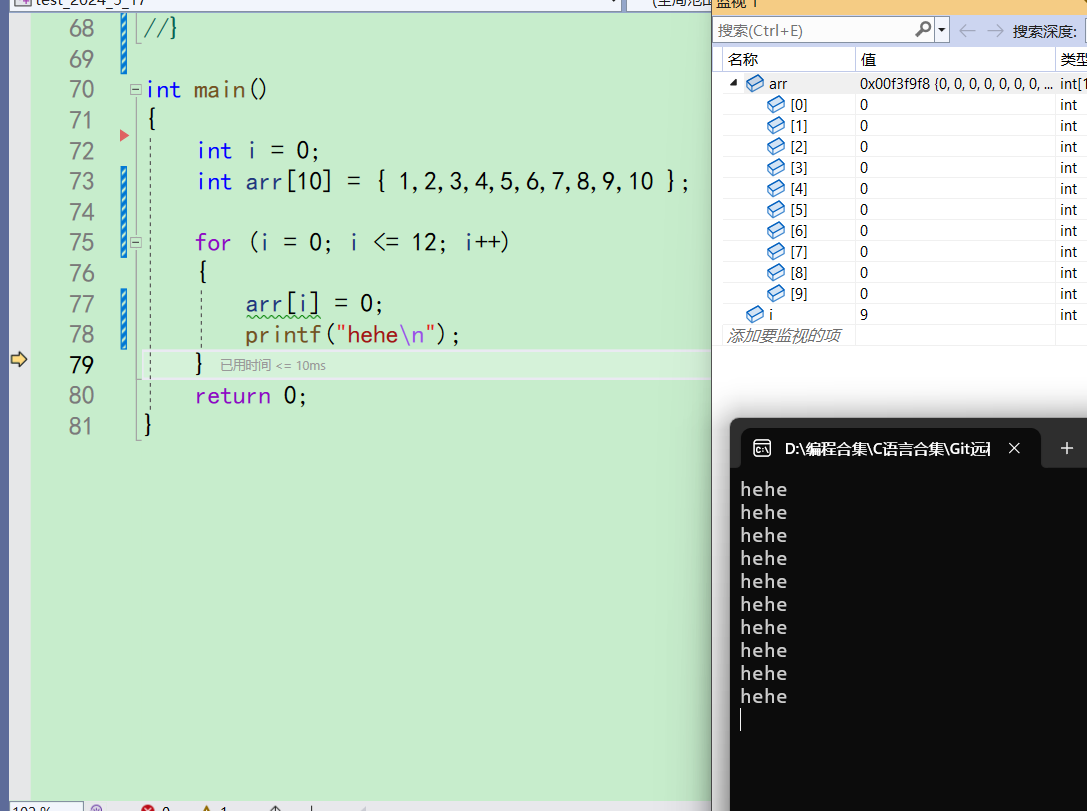
Task: Click 'int main()' declaration
Action: (207, 89)
